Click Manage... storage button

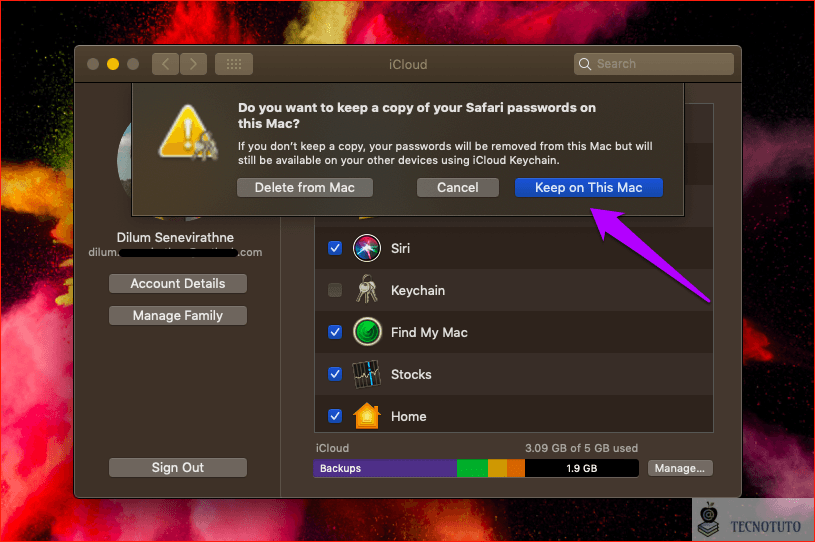point(680,468)
